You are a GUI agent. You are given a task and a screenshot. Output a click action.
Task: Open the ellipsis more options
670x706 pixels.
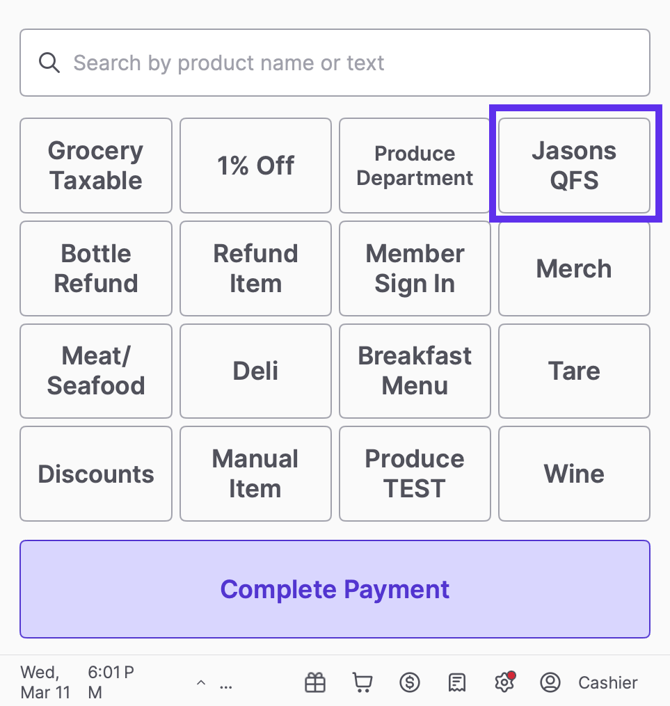(226, 684)
